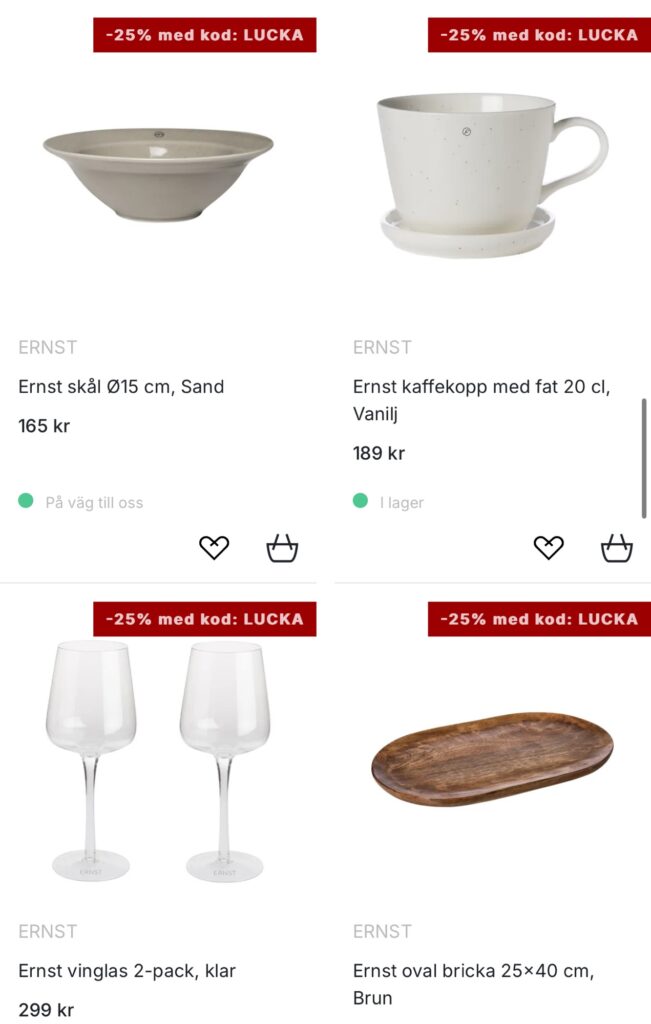View the brown oval tray image
Viewport: 651px width, 1024px height.
(x=492, y=758)
